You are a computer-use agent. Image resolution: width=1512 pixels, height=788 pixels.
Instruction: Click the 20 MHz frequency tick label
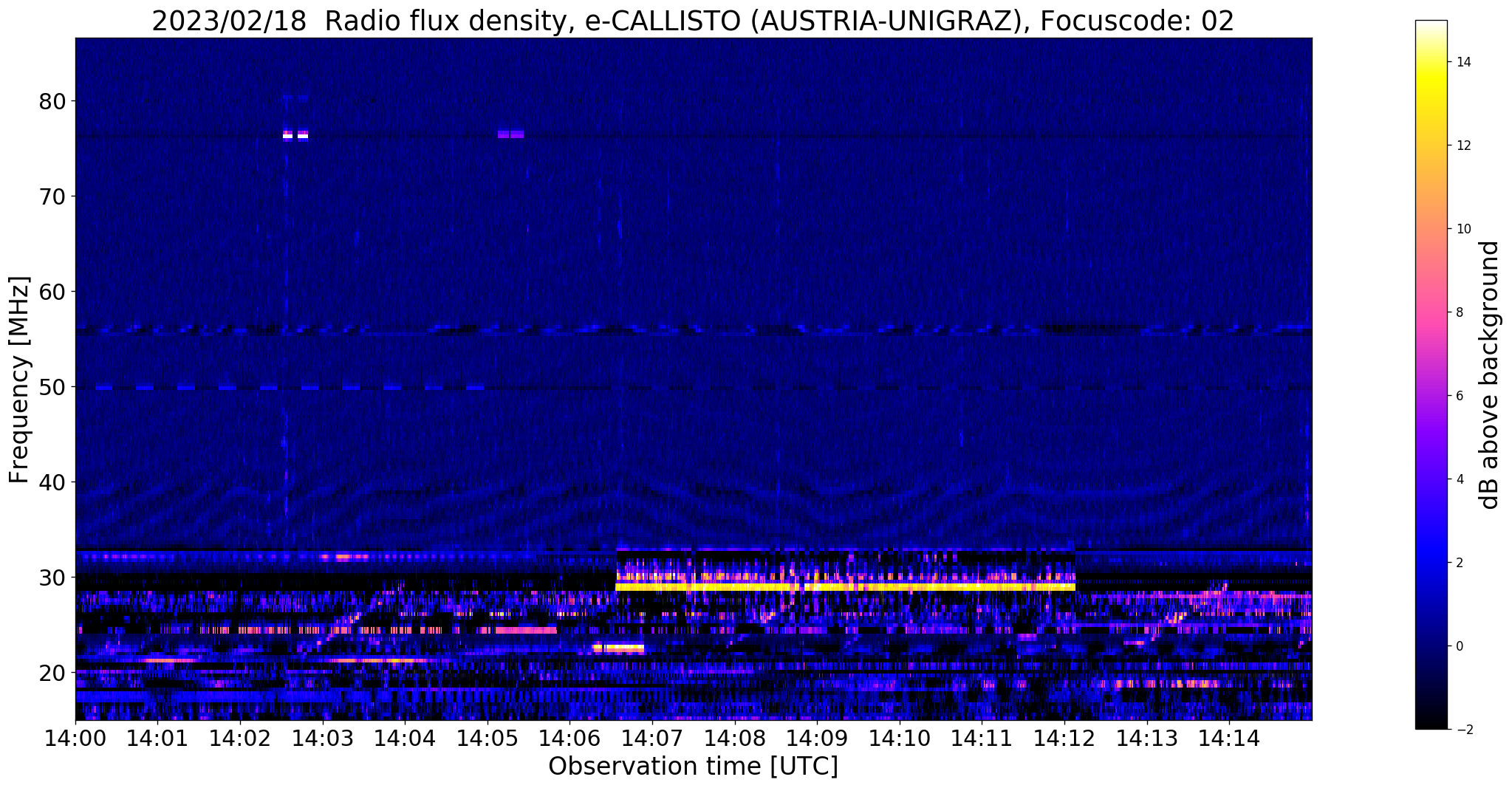52,673
